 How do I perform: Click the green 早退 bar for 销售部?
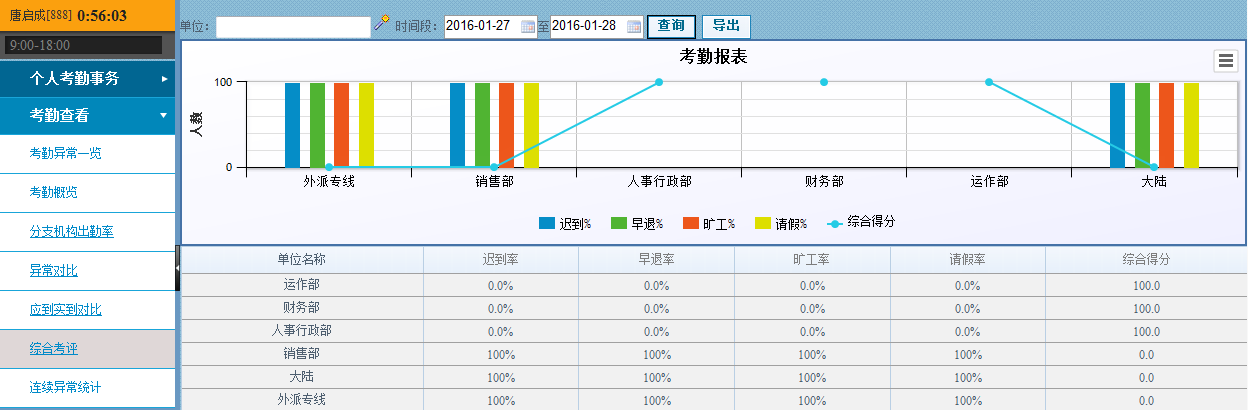tap(482, 125)
